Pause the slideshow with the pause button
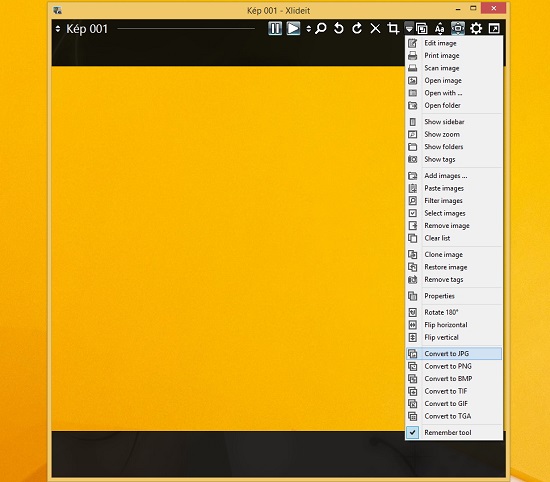Image resolution: width=550 pixels, height=482 pixels. click(x=275, y=28)
